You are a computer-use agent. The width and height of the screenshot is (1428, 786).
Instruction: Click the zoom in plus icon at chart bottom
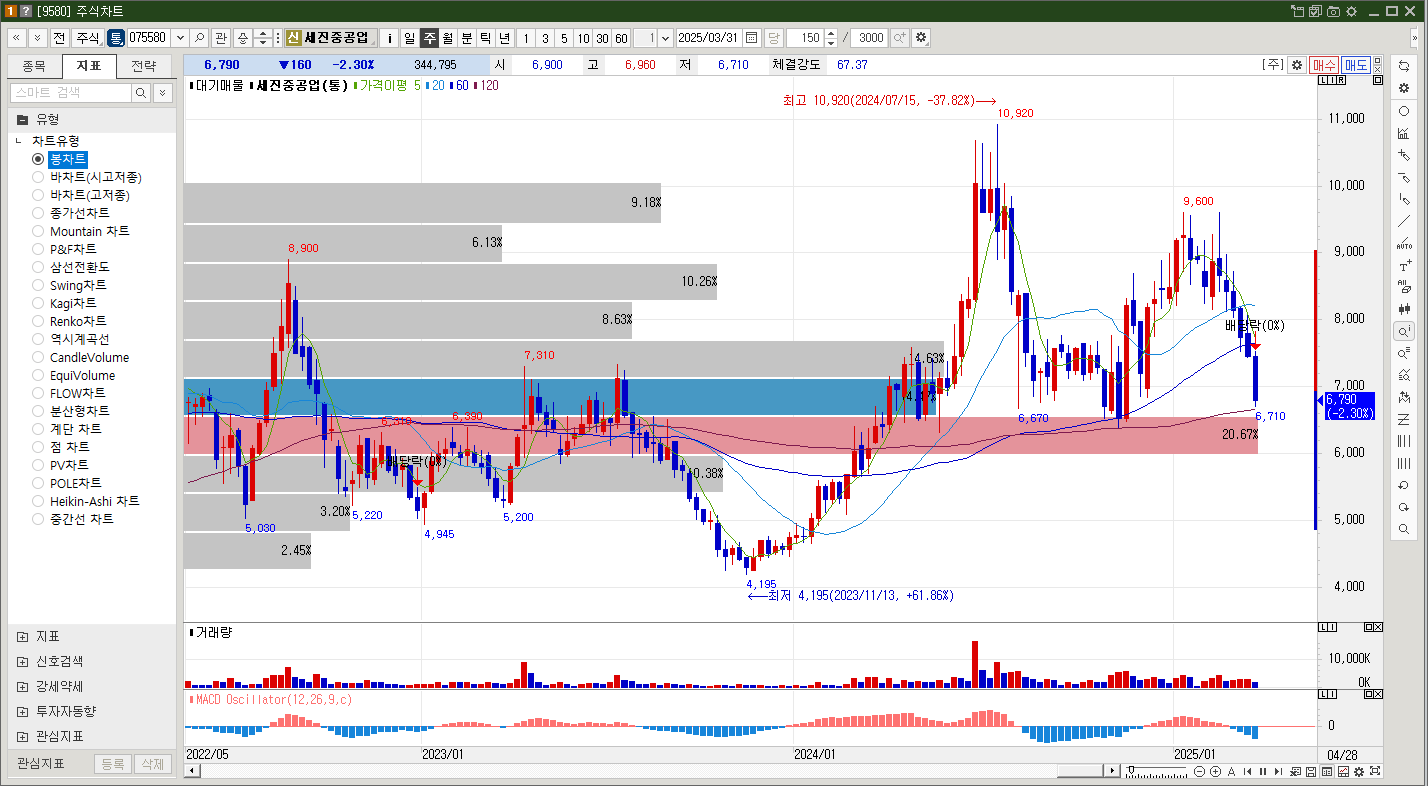[1215, 771]
